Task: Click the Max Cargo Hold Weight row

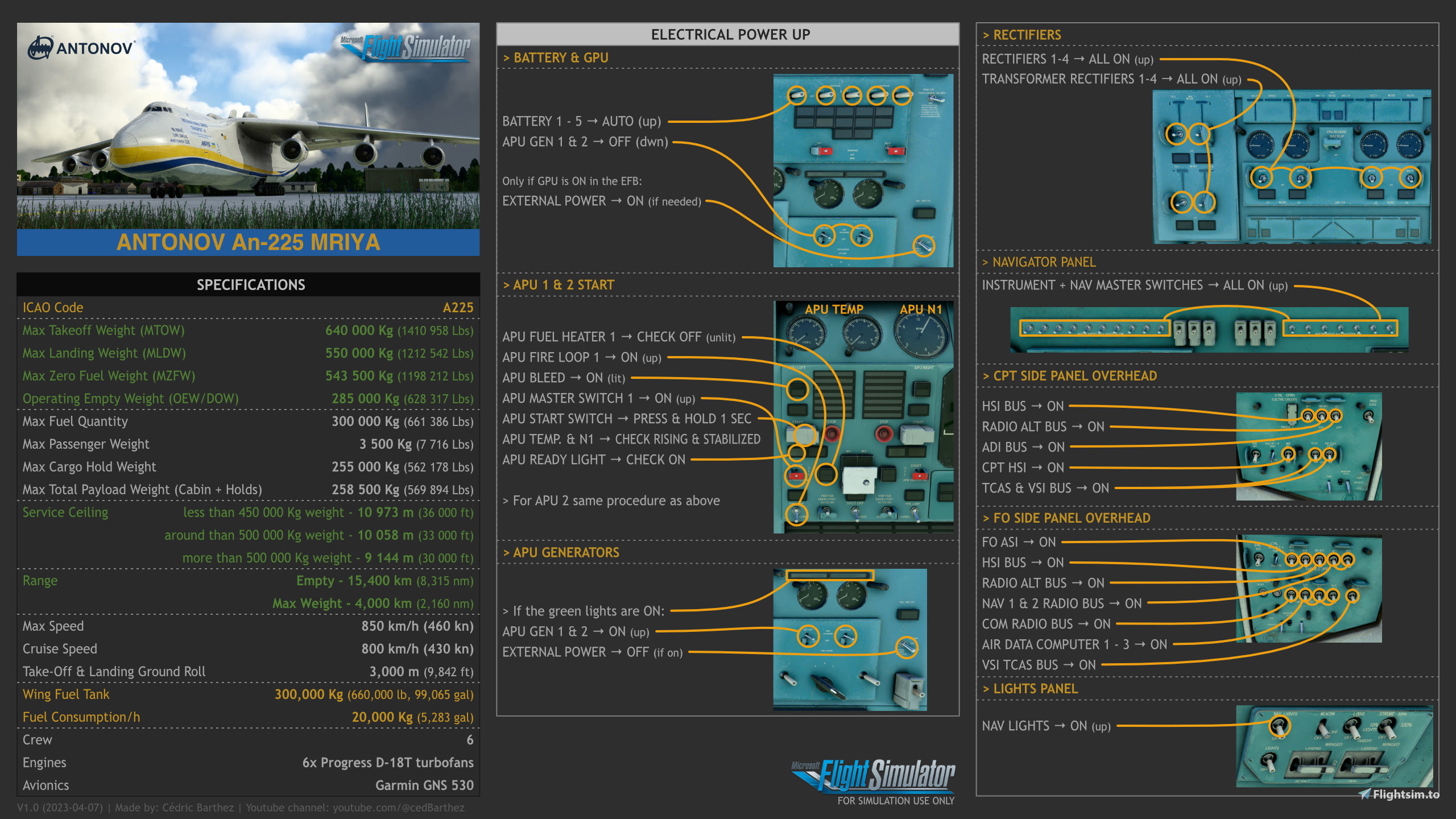Action: point(248,467)
